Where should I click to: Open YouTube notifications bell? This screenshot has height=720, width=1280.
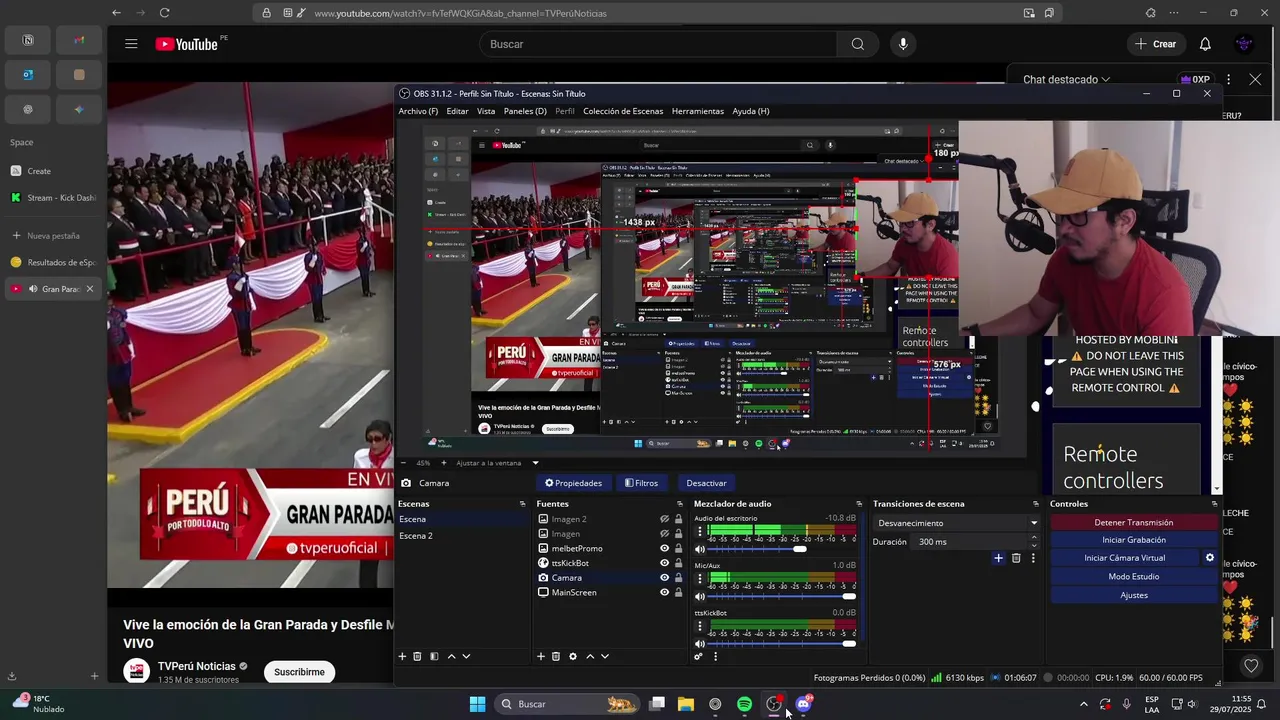(1205, 44)
